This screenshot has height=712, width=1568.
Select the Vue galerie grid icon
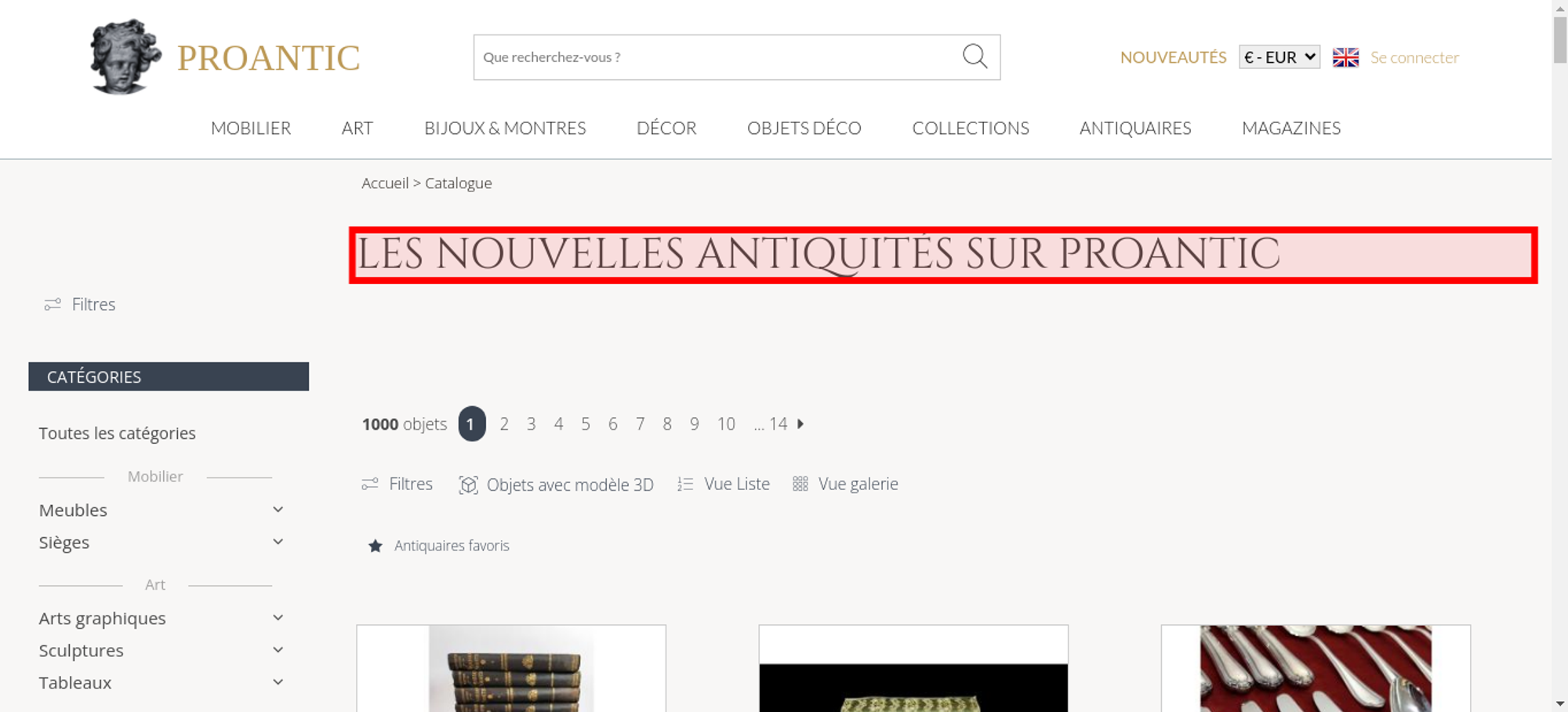tap(800, 485)
